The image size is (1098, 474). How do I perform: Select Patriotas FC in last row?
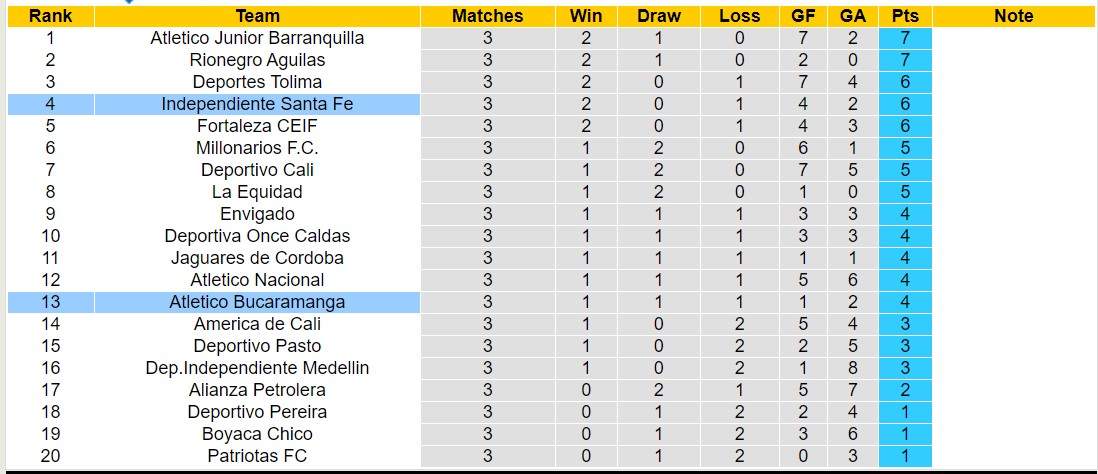click(x=257, y=456)
